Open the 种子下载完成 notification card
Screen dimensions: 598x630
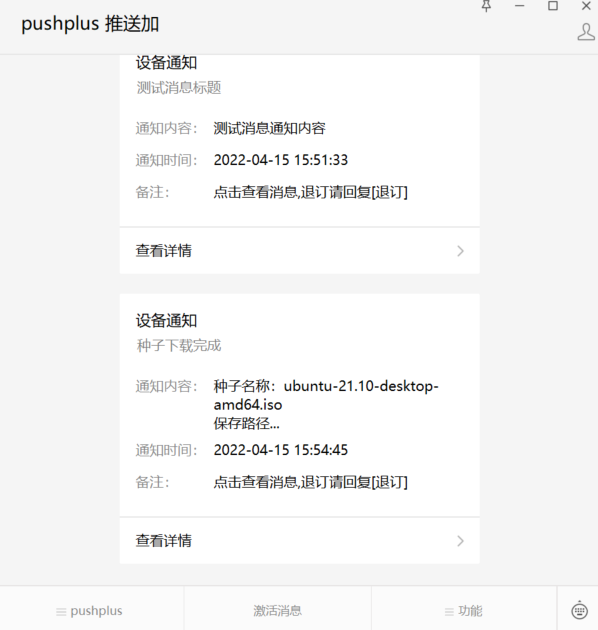coord(299,405)
